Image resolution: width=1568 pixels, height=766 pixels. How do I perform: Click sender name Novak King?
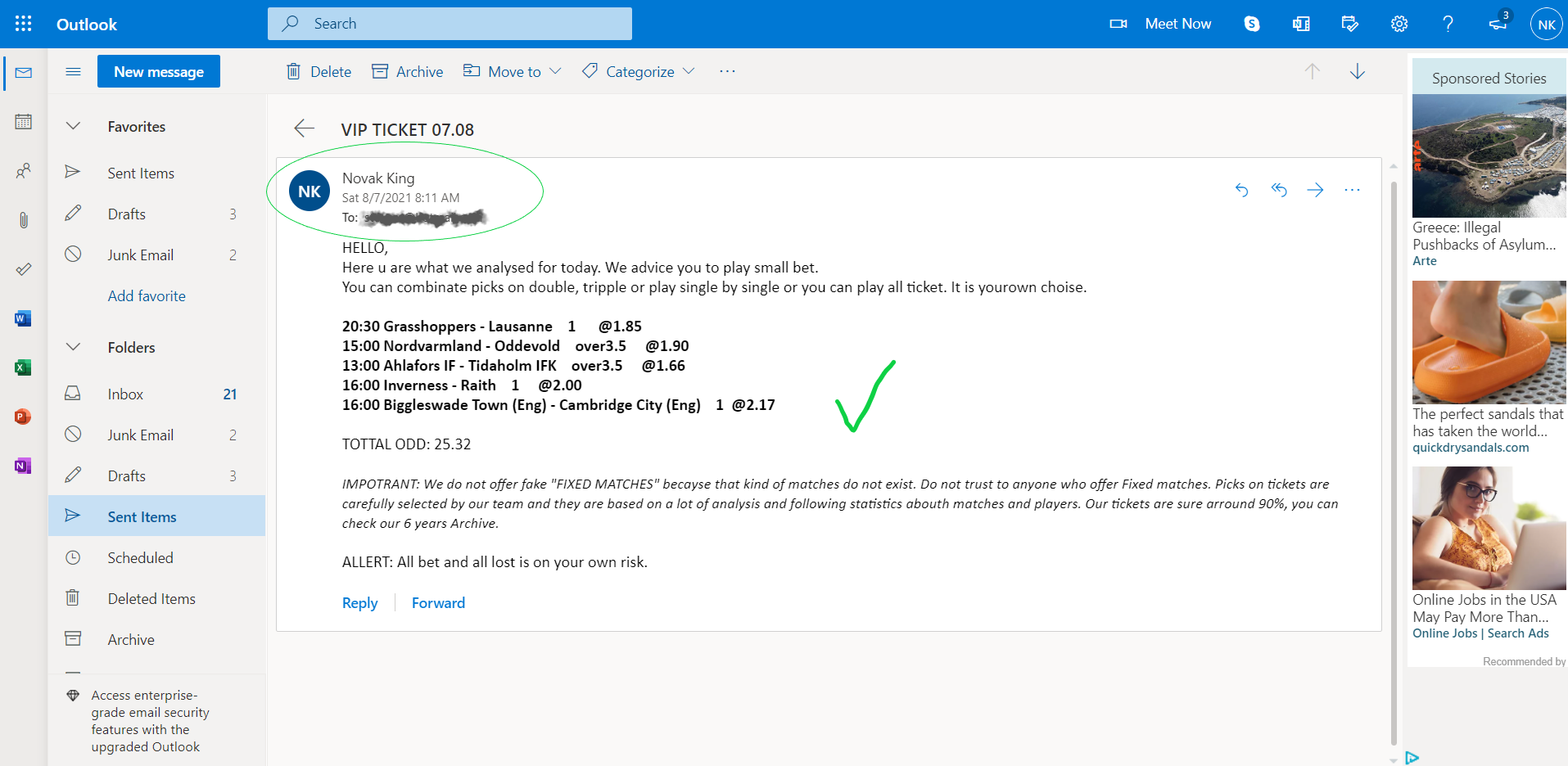378,178
